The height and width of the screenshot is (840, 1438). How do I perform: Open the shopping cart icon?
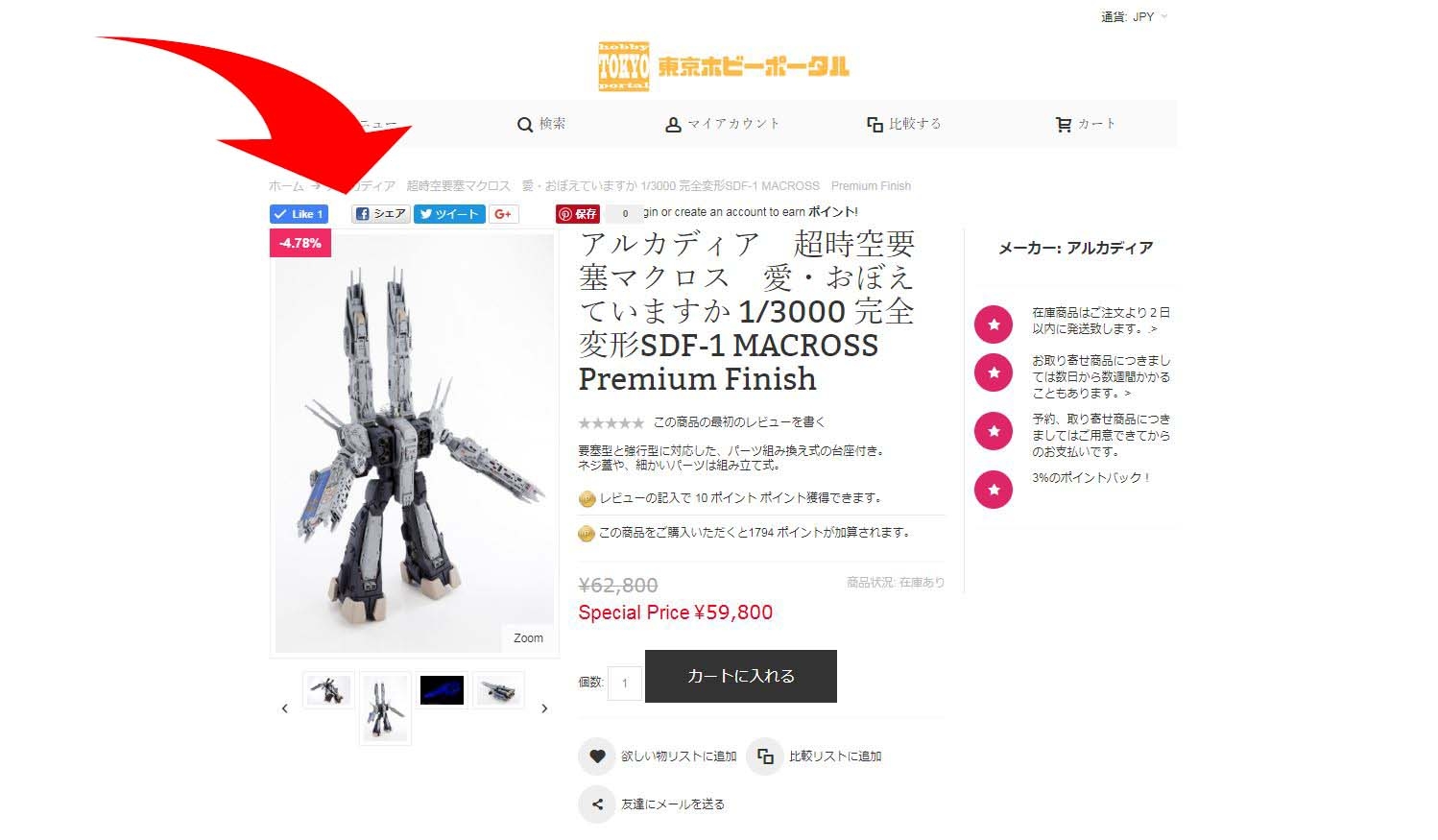click(1064, 125)
